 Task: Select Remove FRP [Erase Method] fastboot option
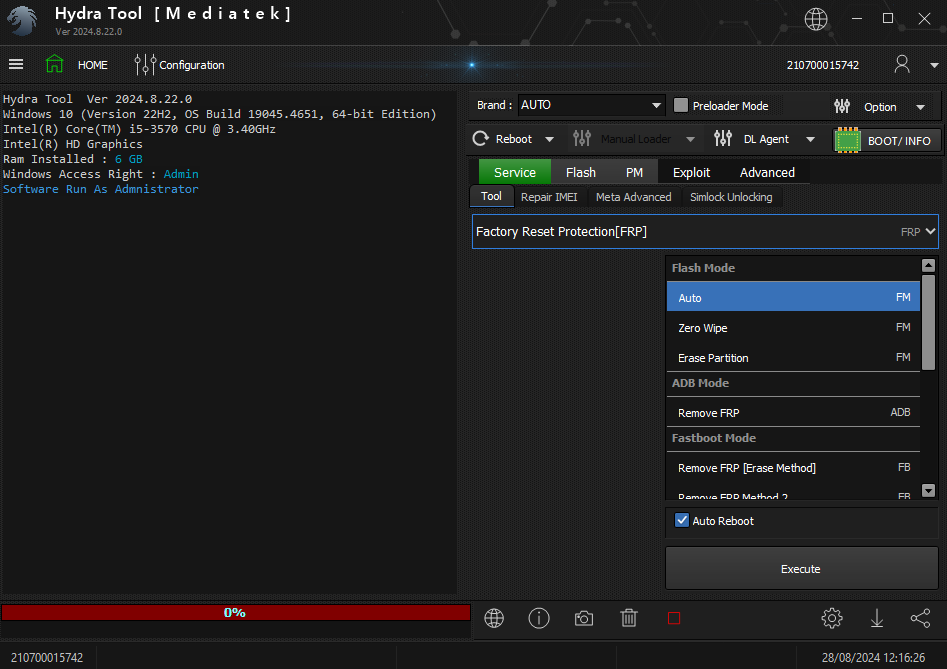click(x=793, y=467)
